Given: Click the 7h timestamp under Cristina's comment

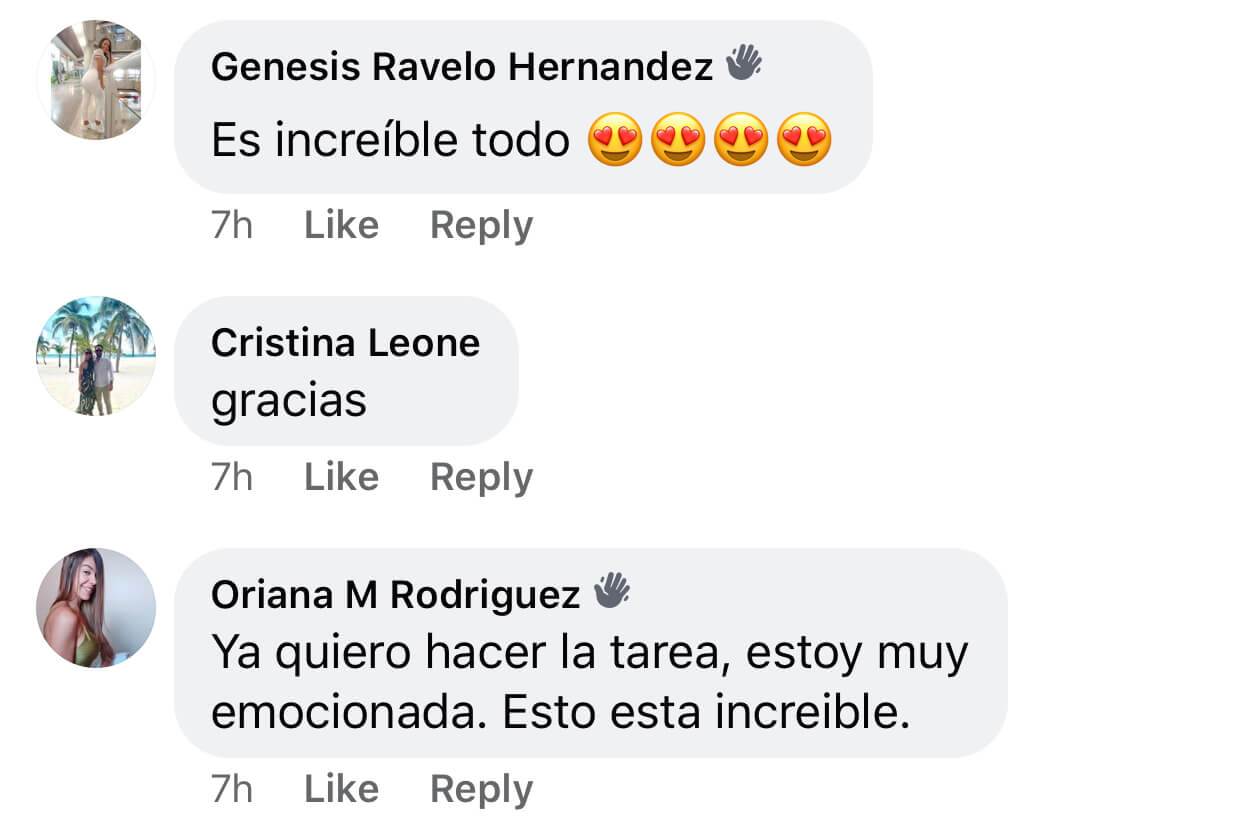Looking at the screenshot, I should [232, 477].
